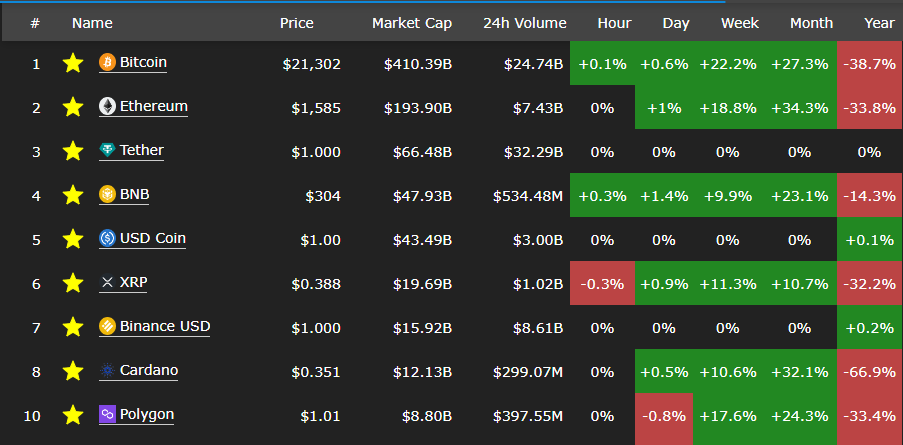The image size is (903, 445).
Task: Click the Cardano logo icon
Action: [107, 371]
